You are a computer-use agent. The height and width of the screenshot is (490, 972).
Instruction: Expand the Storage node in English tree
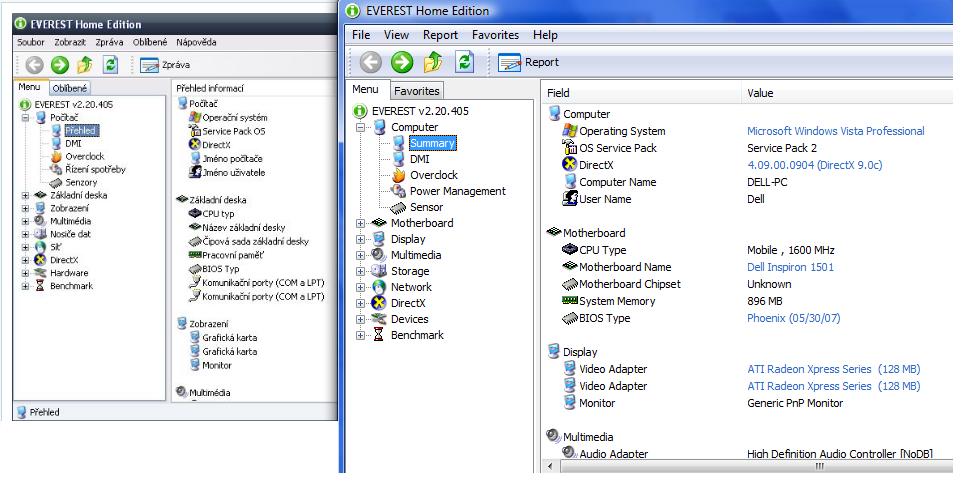pos(360,272)
